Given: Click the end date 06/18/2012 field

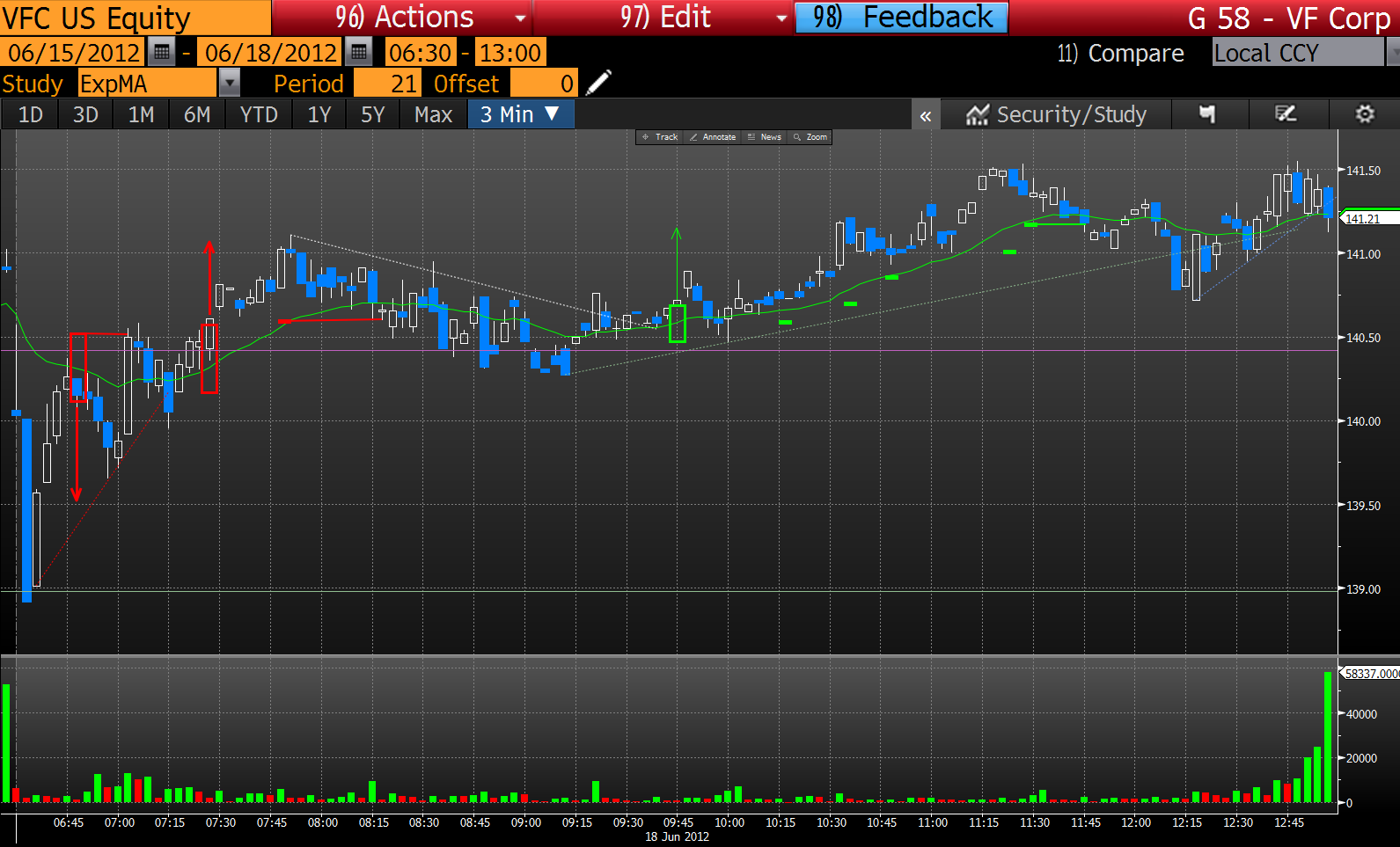Looking at the screenshot, I should (x=270, y=53).
